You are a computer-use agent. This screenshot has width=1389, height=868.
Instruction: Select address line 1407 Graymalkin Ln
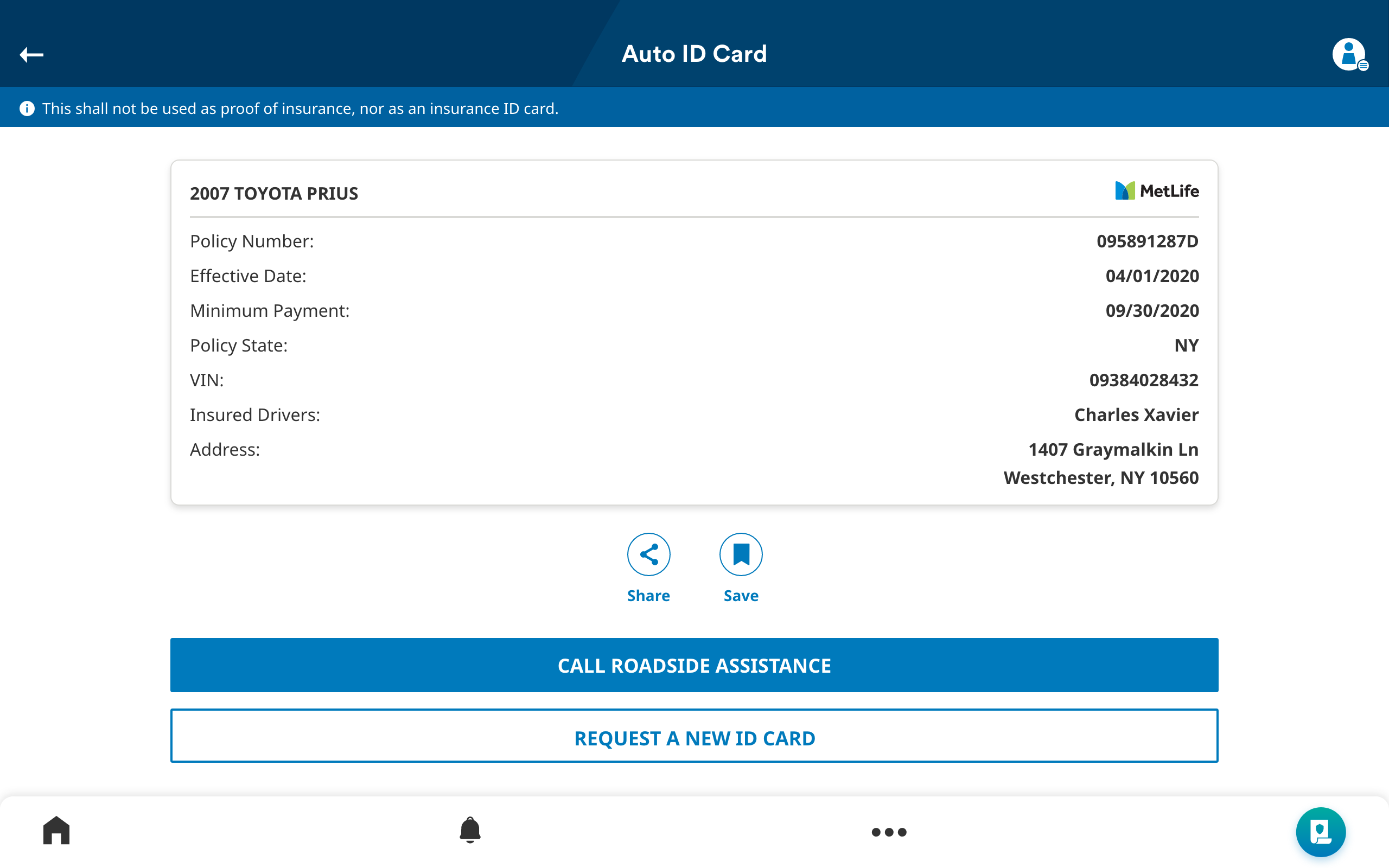[x=1113, y=450]
